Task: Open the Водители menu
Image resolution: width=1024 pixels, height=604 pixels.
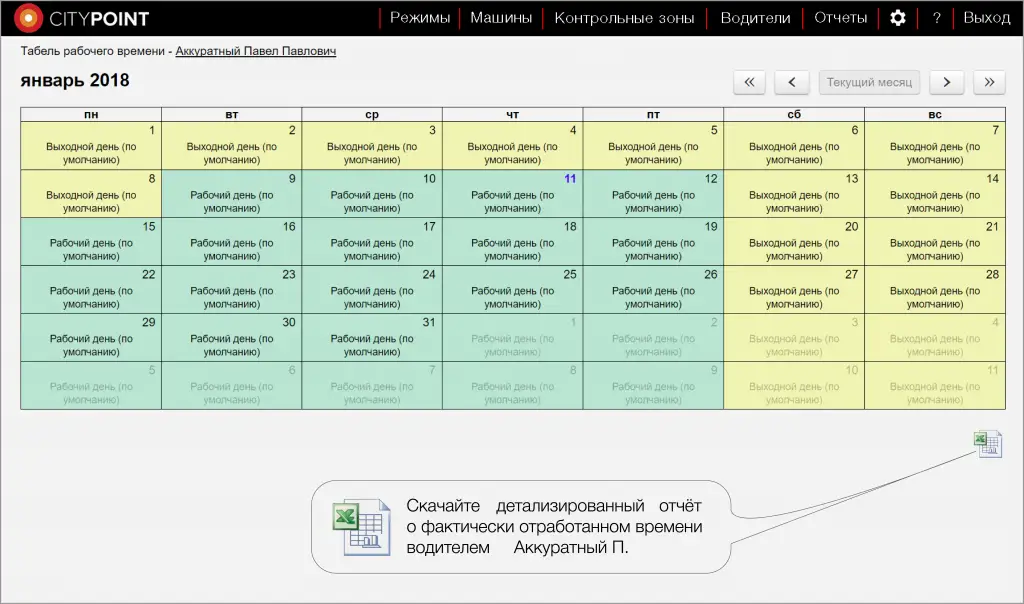Action: (x=755, y=18)
